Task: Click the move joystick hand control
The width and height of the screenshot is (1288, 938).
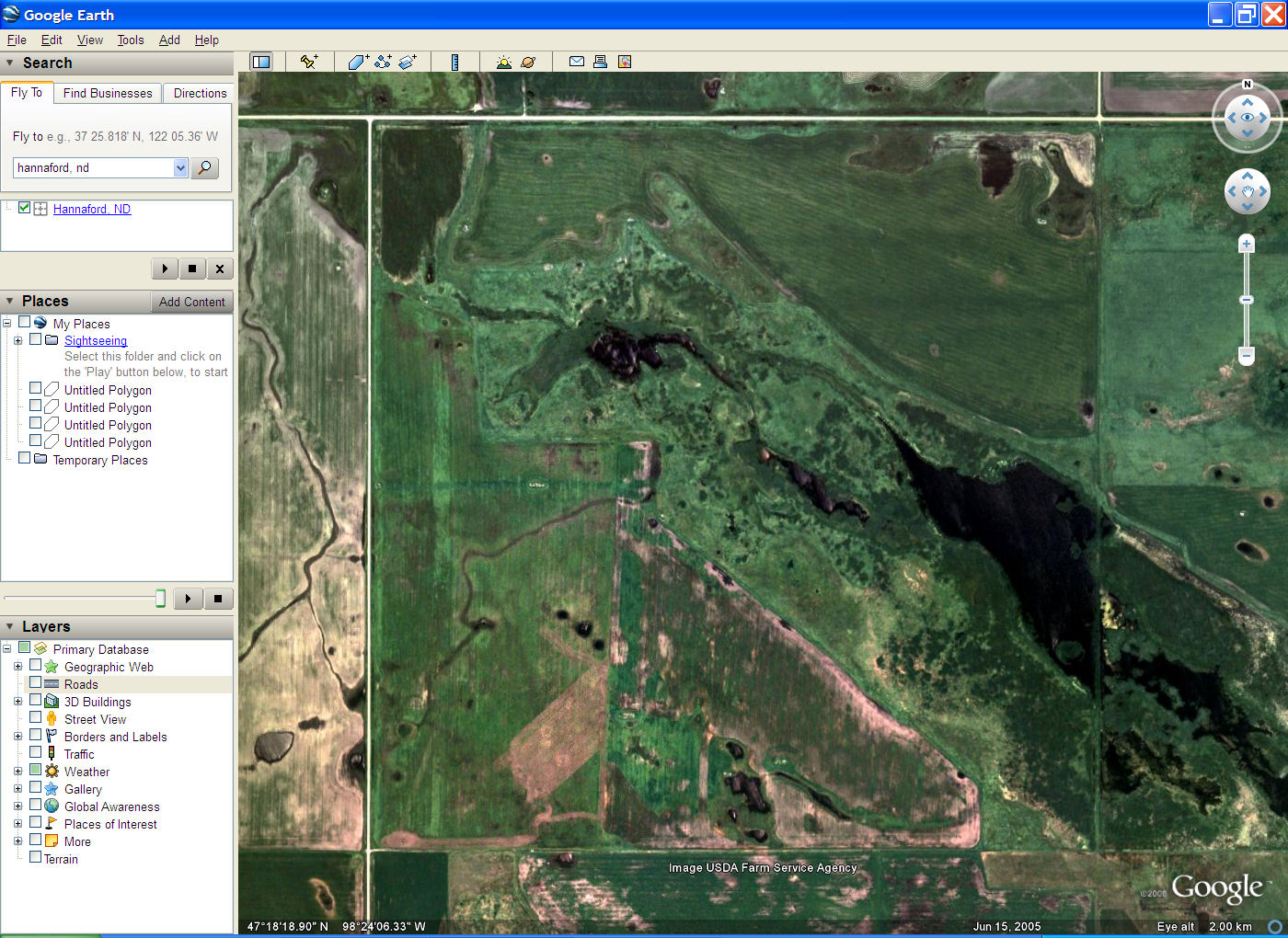Action: coord(1248,192)
